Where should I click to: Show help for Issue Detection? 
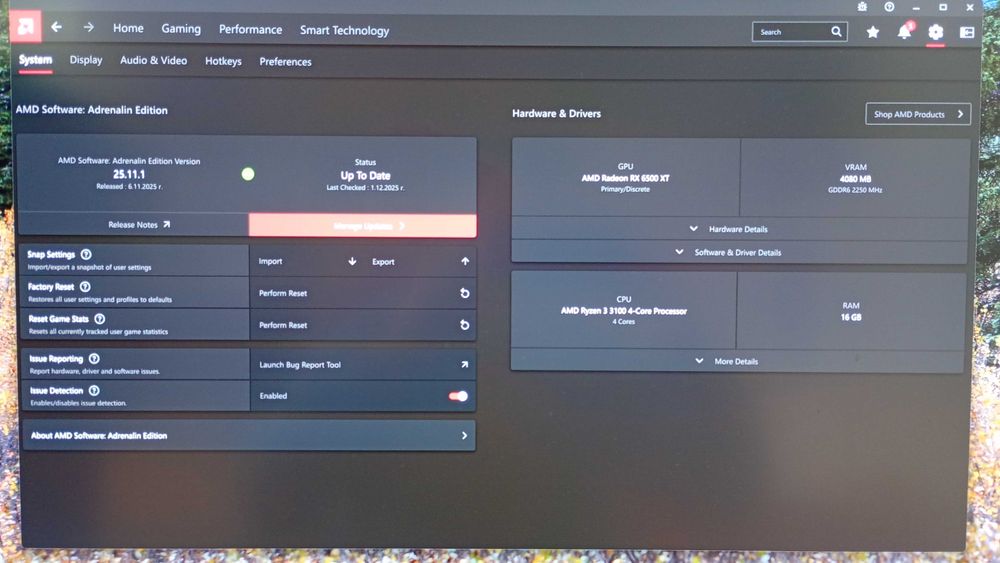94,391
